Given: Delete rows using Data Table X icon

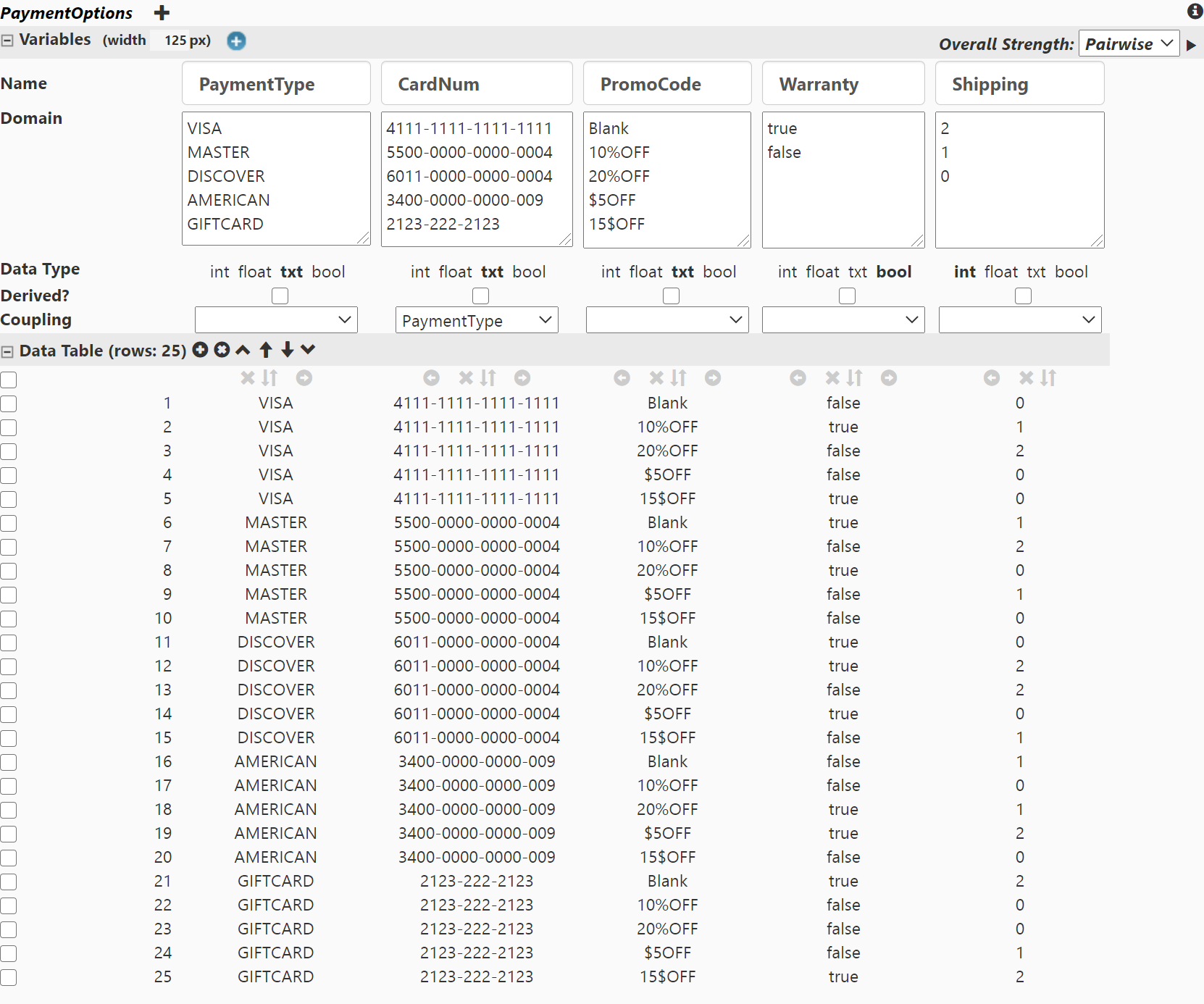Looking at the screenshot, I should pos(222,350).
